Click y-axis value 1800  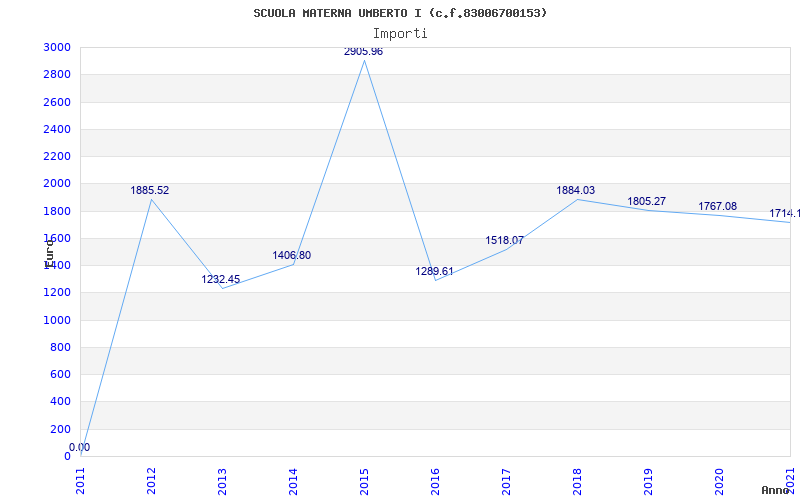click(x=57, y=211)
